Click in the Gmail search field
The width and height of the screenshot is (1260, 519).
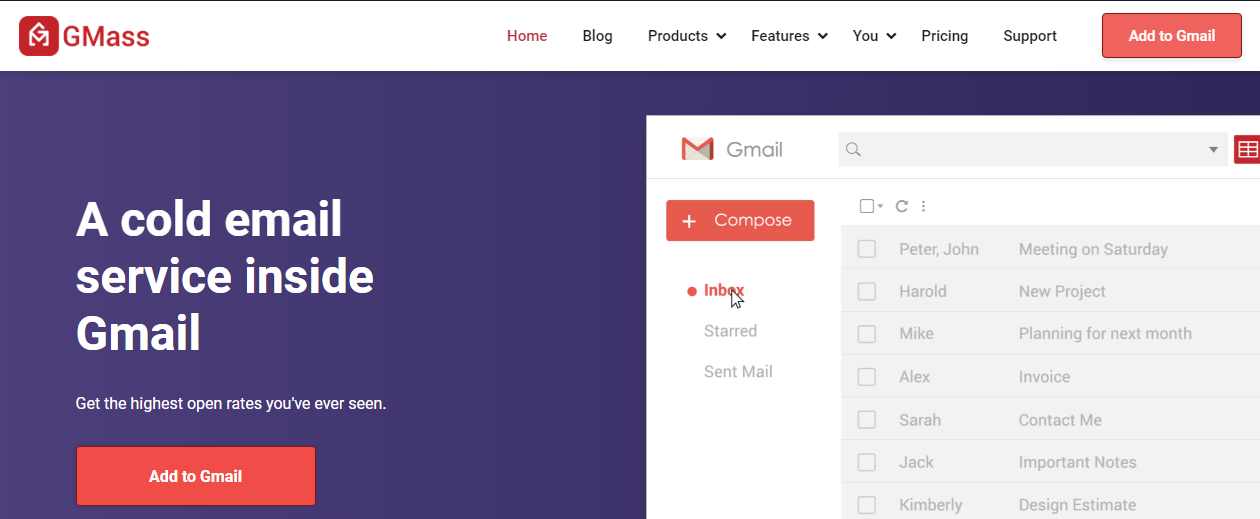click(1033, 150)
